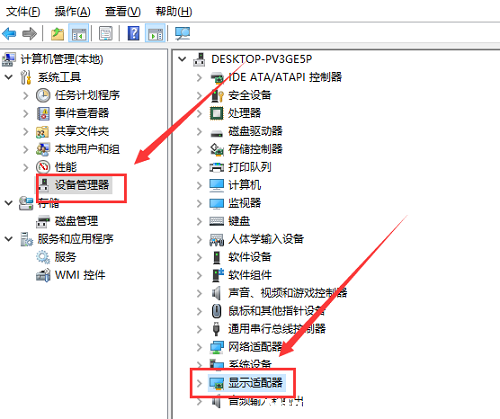The height and width of the screenshot is (419, 500).
Task: Expand the 任务计划程序 node
Action: (x=26, y=95)
